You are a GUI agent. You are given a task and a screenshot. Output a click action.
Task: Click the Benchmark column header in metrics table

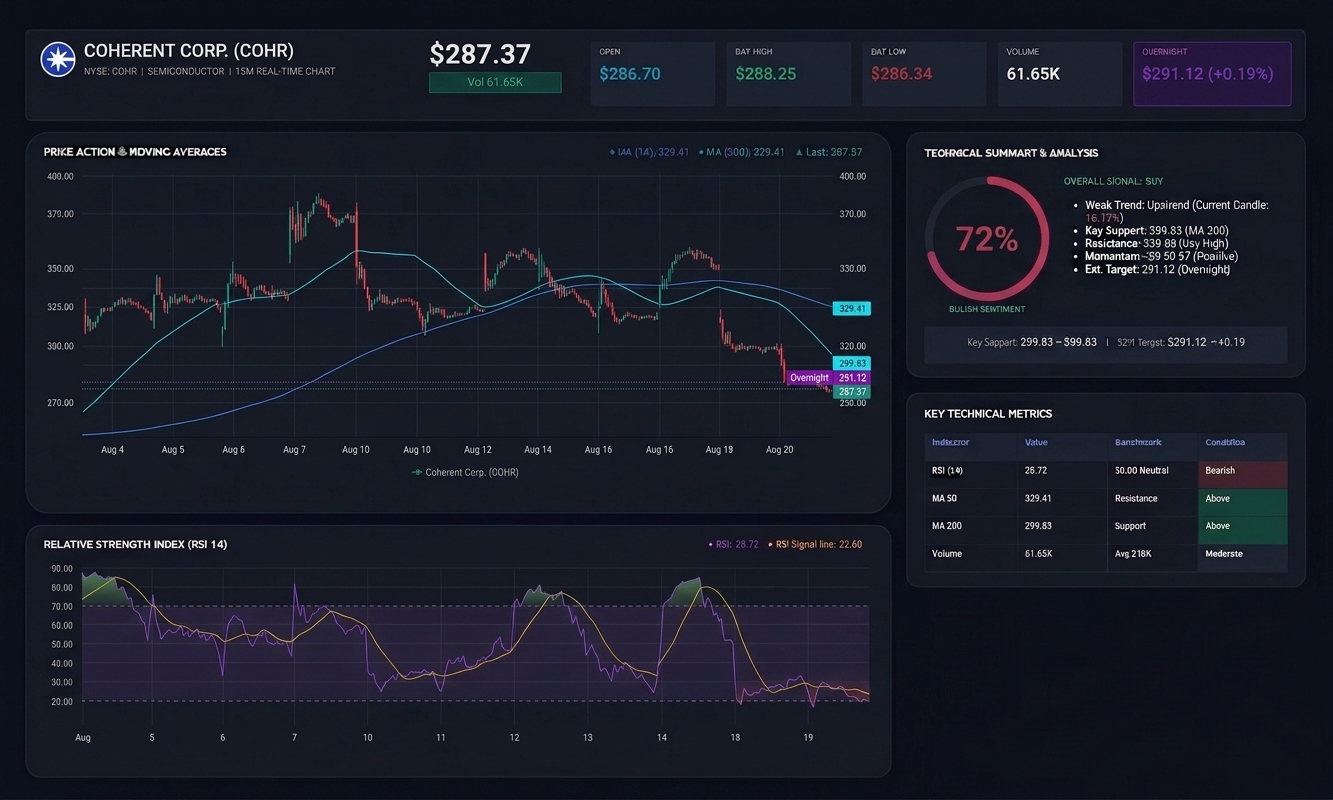pyautogui.click(x=1138, y=442)
